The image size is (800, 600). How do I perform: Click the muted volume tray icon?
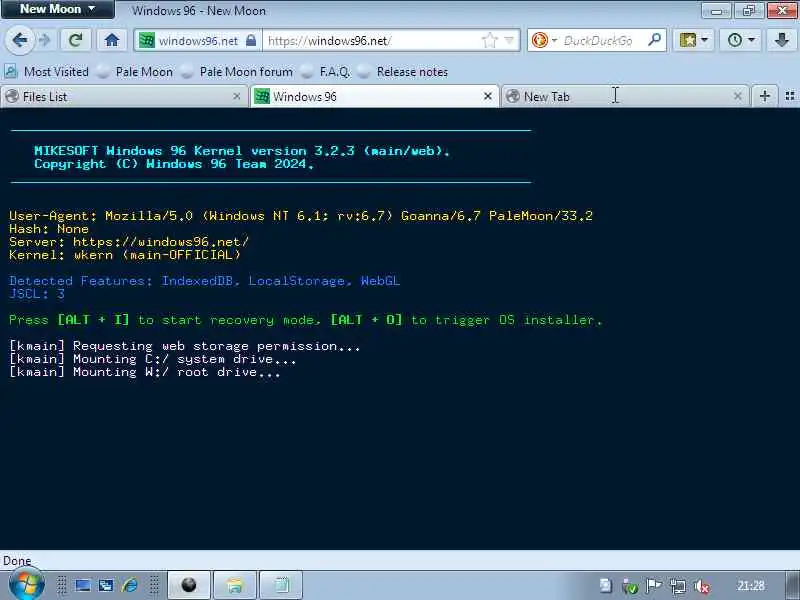702,587
